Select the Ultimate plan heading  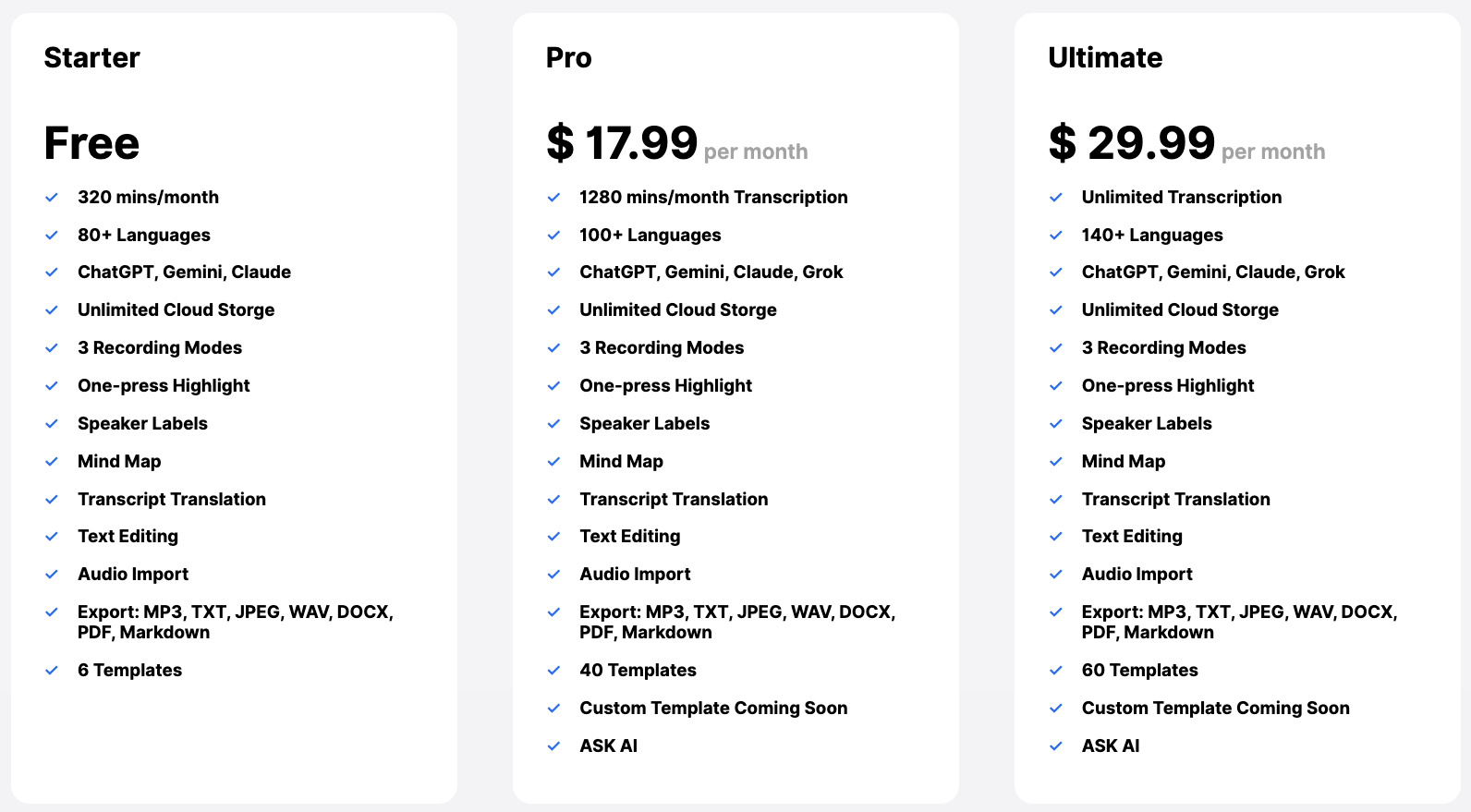[1105, 57]
